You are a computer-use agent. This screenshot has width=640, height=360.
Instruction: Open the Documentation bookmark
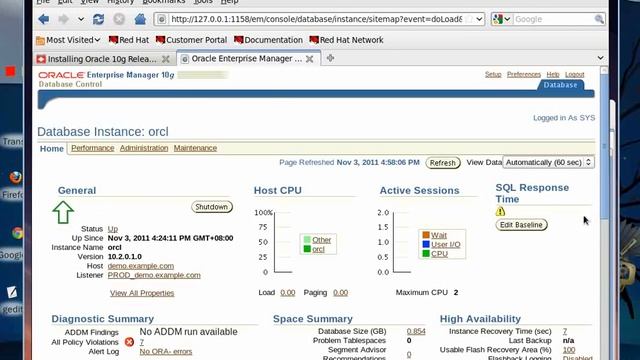(269, 40)
